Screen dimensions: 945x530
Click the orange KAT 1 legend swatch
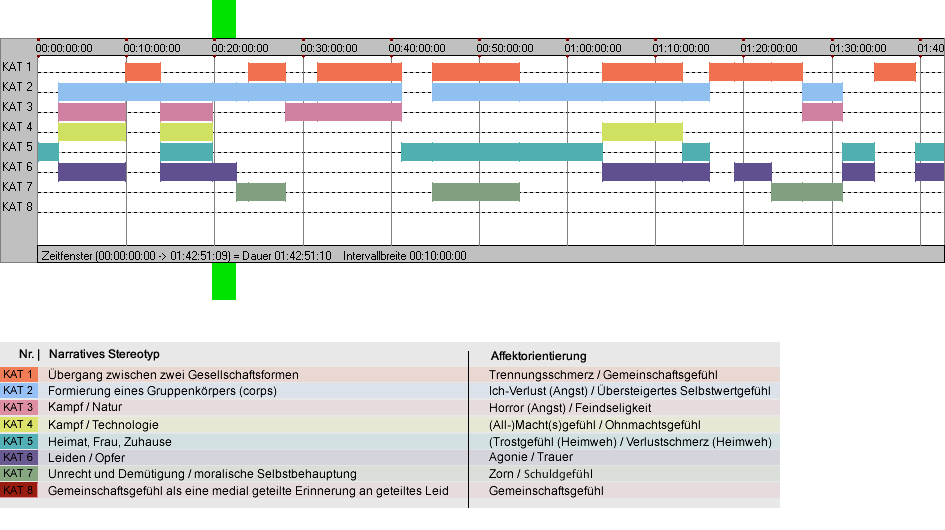click(19, 374)
